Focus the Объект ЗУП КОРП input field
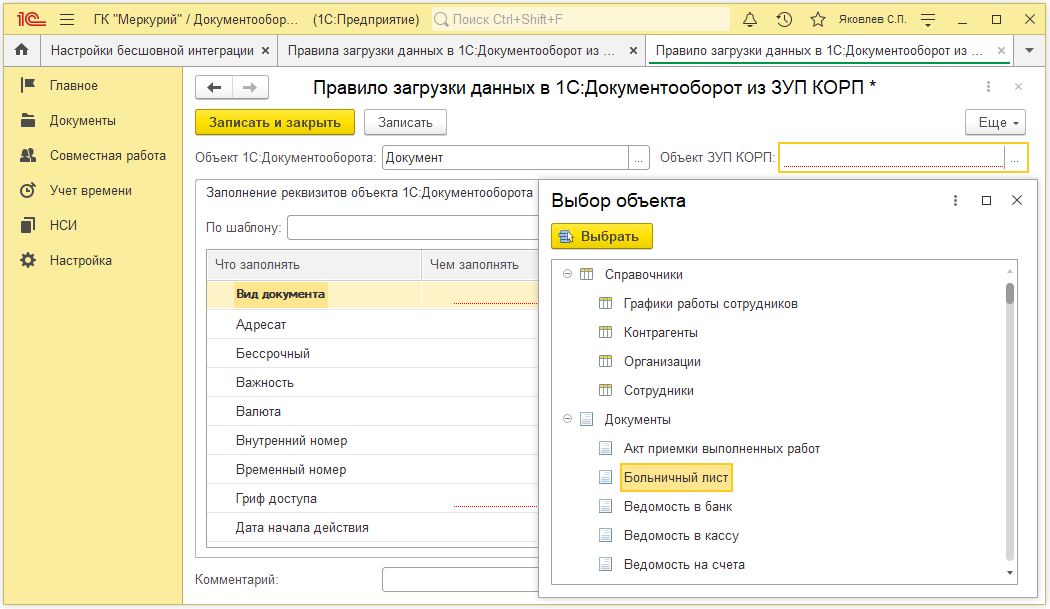Screen dimensions: 1050x609 tap(893, 158)
